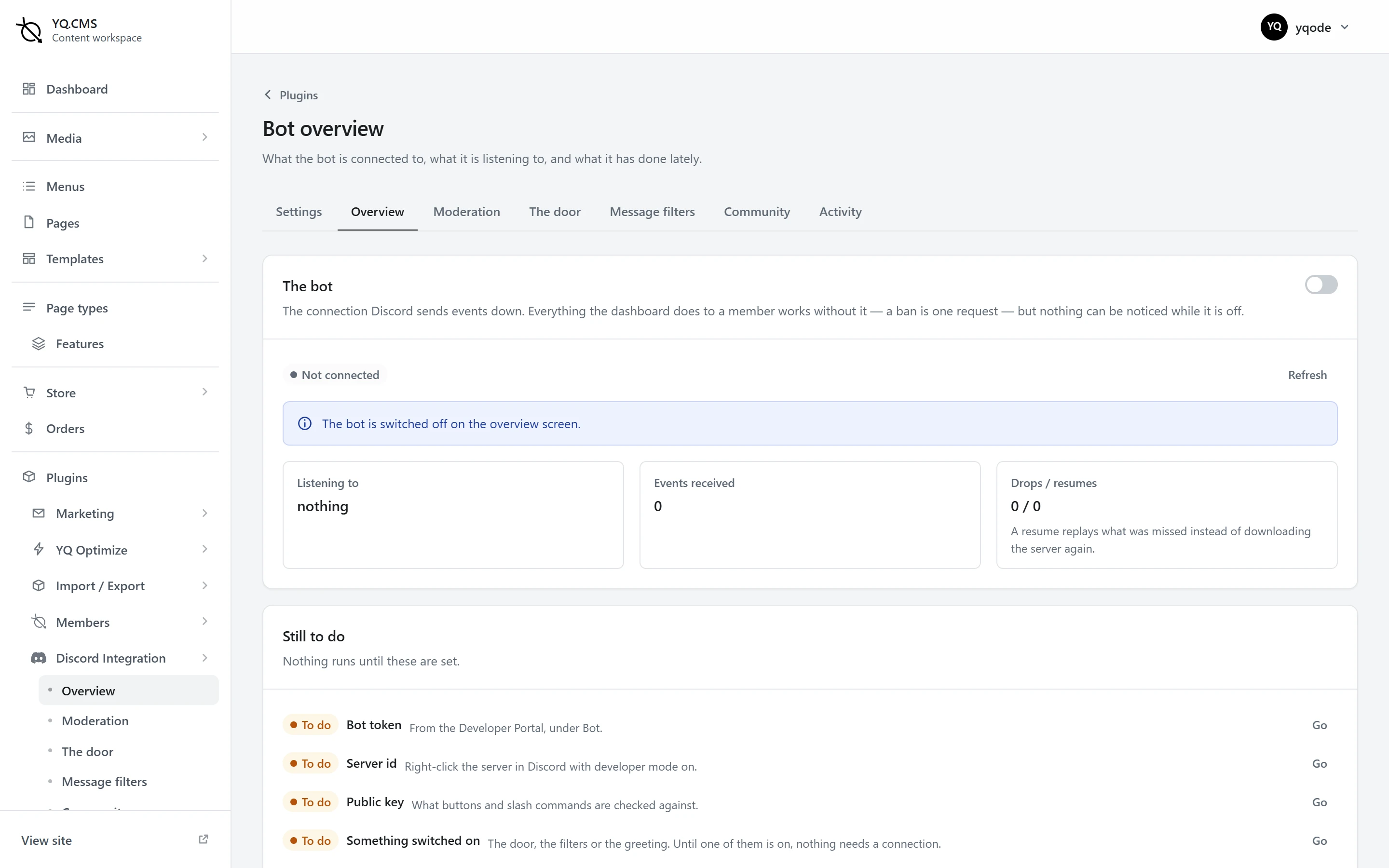Click the Refresh button
The height and width of the screenshot is (868, 1389).
point(1307,375)
